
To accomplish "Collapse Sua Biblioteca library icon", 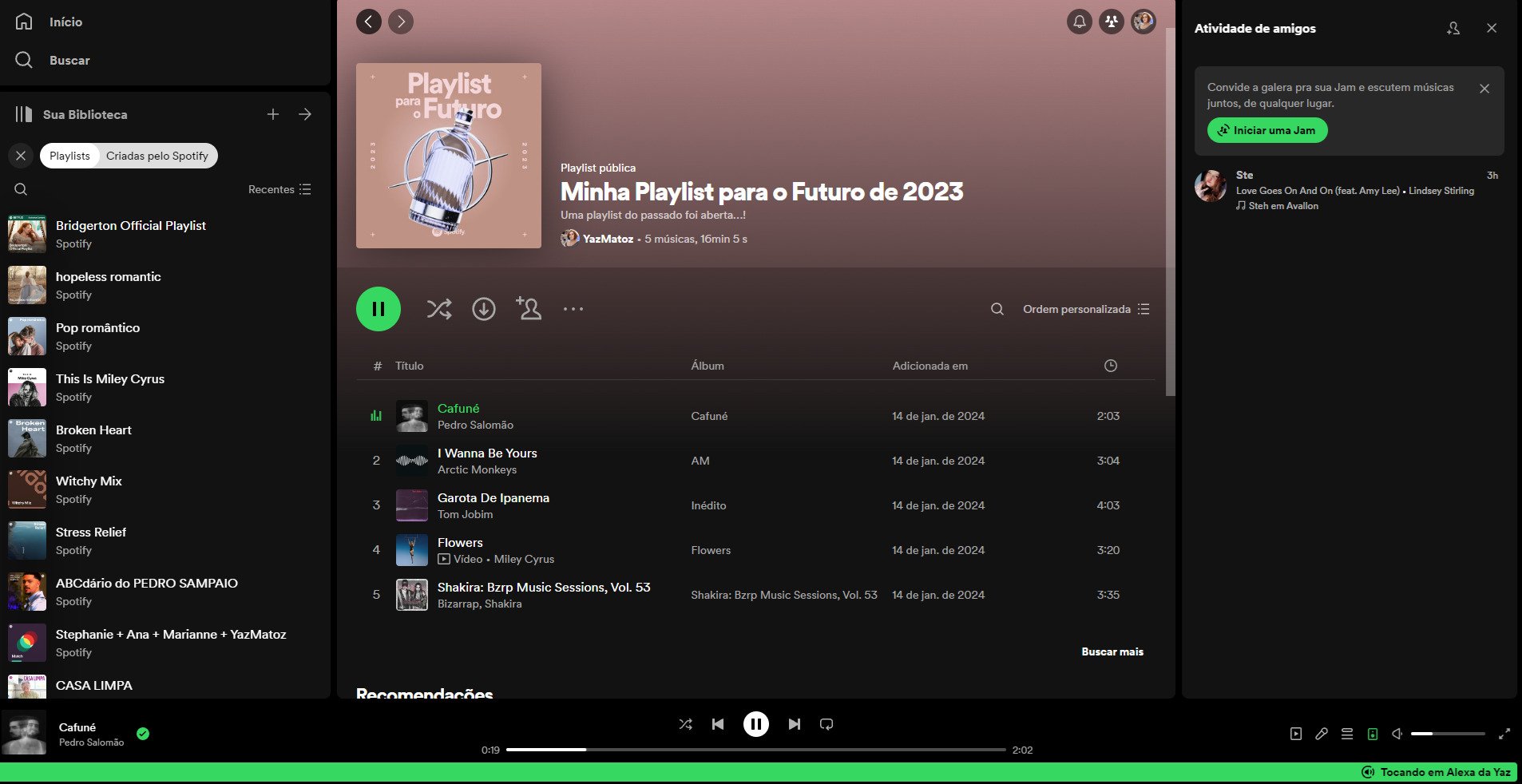I will pos(24,114).
